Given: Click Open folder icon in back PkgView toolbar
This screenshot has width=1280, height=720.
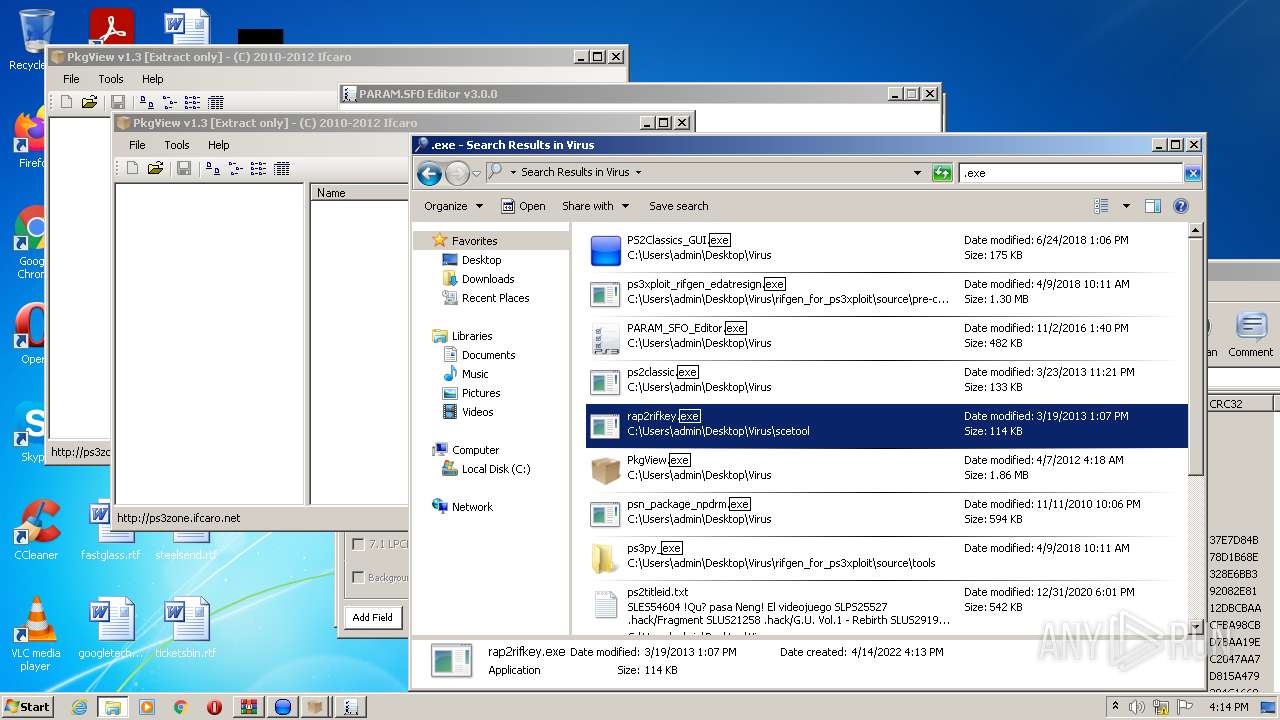Looking at the screenshot, I should [x=89, y=102].
